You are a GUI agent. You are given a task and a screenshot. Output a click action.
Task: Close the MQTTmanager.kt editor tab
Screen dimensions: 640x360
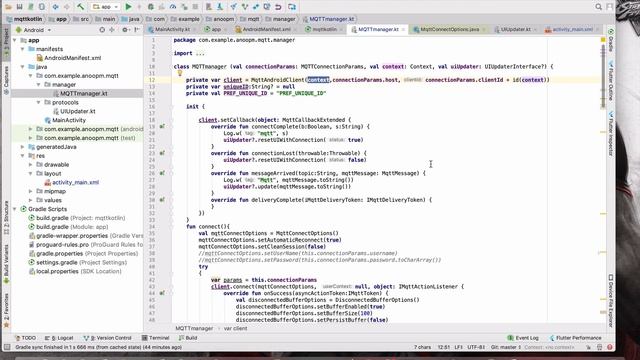[x=403, y=29]
